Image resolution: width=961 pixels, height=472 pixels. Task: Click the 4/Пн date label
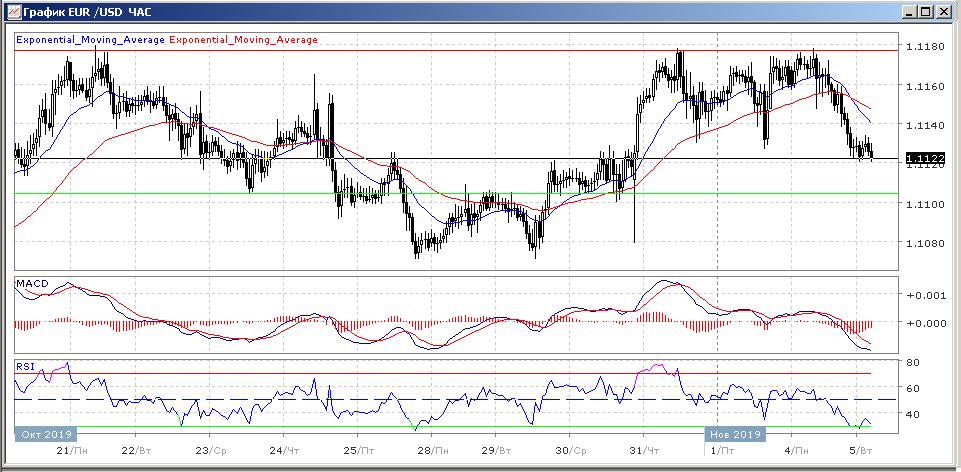796,451
